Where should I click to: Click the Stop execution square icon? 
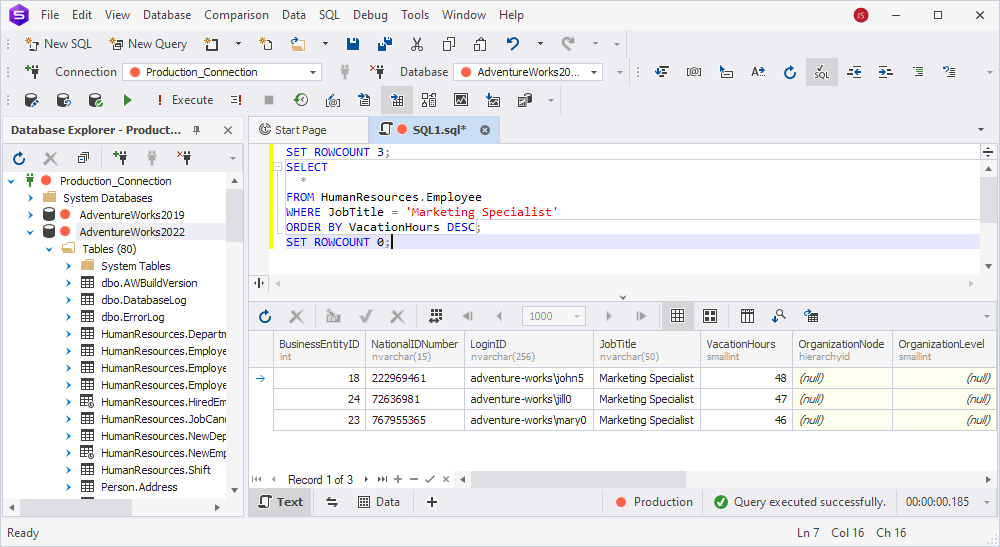(x=269, y=100)
